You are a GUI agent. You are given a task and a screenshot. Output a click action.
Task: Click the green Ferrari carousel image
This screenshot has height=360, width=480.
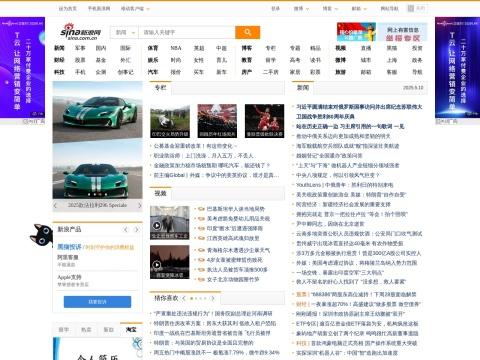click(x=97, y=140)
